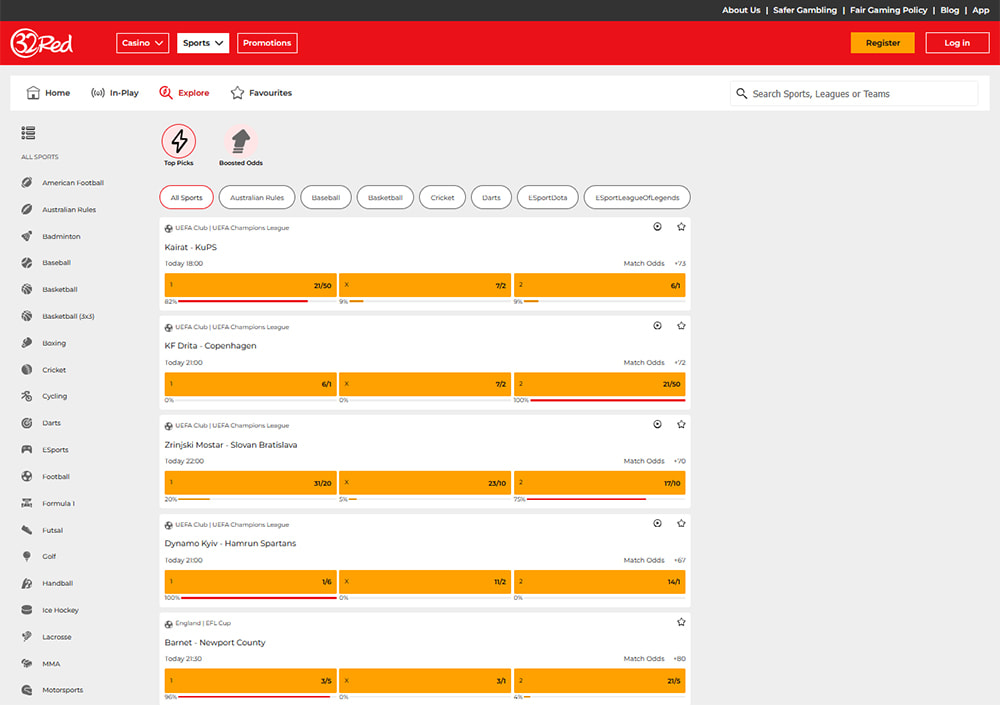Image resolution: width=1000 pixels, height=705 pixels.
Task: Open Lacrosse in the sidebar
Action: click(47, 637)
